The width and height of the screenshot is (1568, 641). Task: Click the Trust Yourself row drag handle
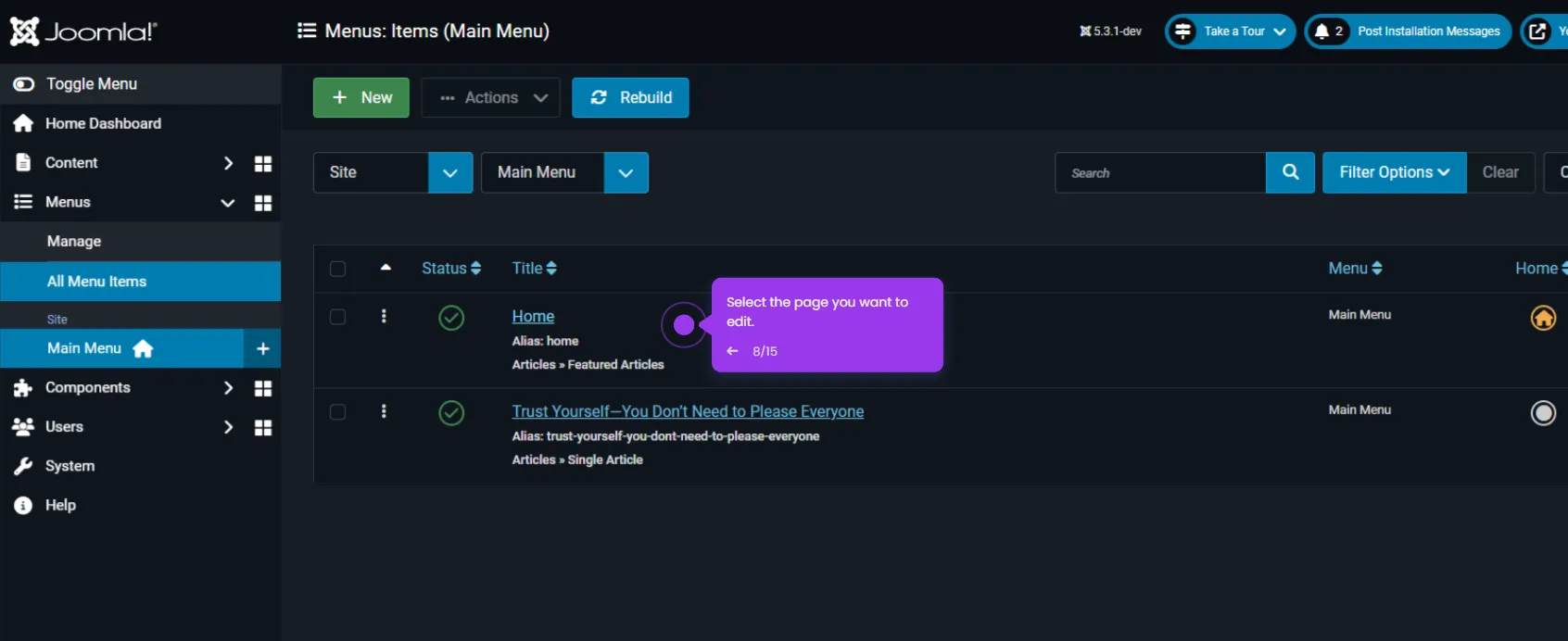pyautogui.click(x=384, y=411)
